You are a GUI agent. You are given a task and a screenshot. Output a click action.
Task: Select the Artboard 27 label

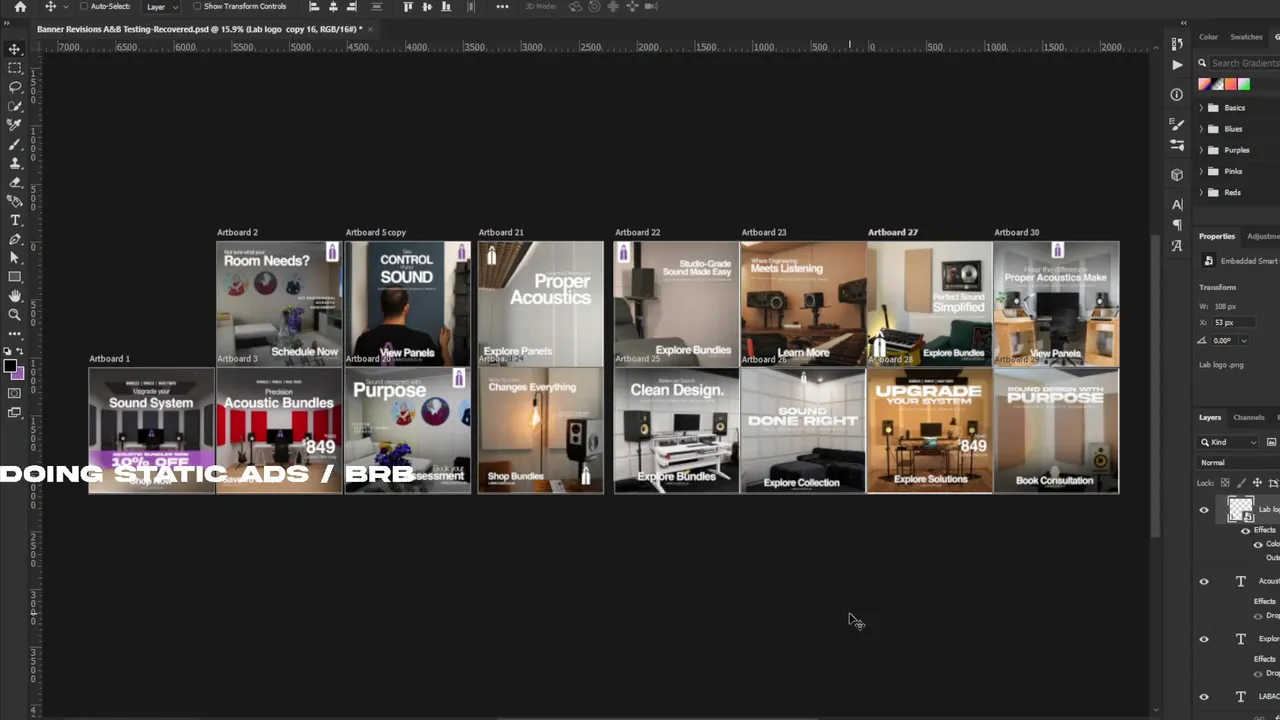[893, 232]
